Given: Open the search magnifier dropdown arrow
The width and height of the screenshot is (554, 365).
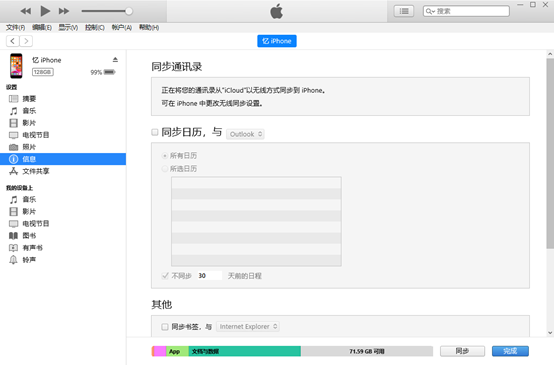Looking at the screenshot, I should [x=430, y=11].
